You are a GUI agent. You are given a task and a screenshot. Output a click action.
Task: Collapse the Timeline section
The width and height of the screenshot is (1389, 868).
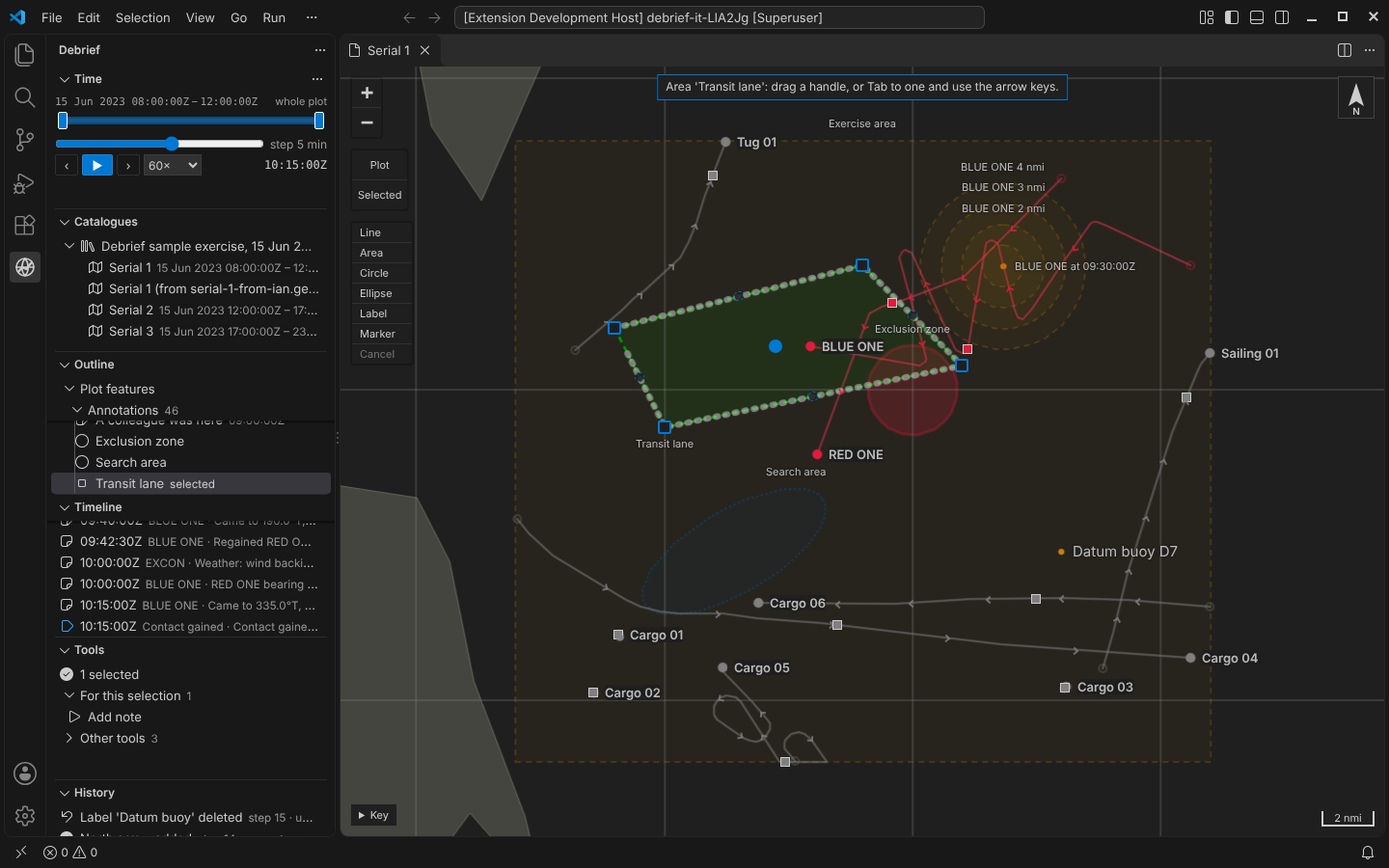coord(65,507)
